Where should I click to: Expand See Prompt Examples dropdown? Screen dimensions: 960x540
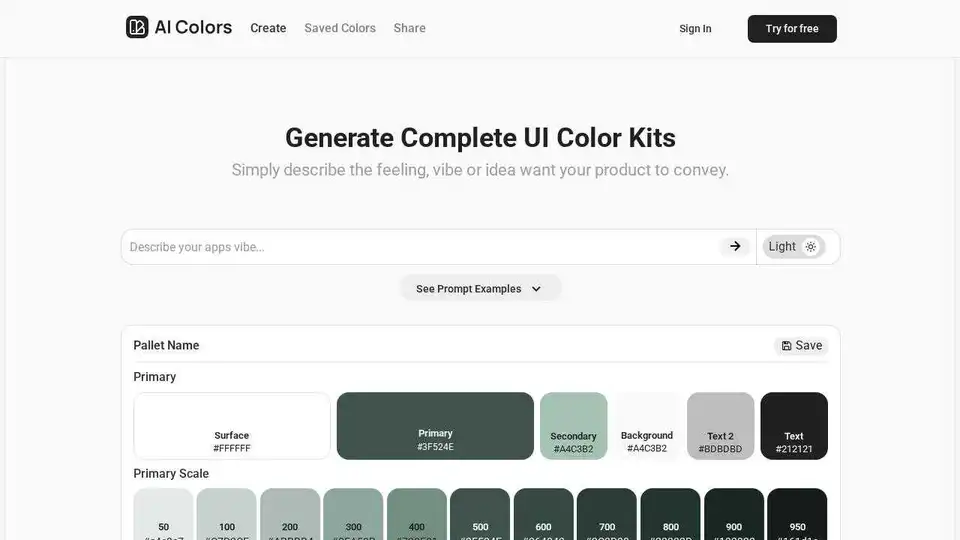pyautogui.click(x=480, y=288)
